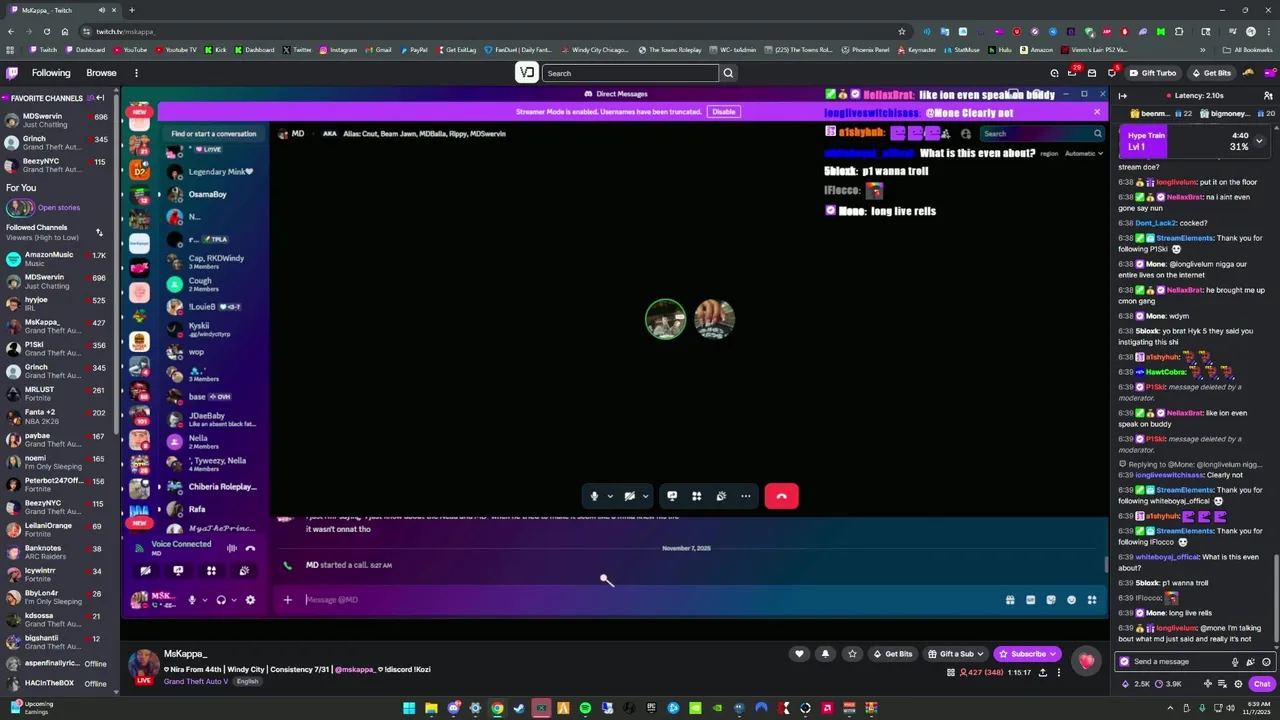Image resolution: width=1280 pixels, height=720 pixels.
Task: Deafen headphones in Discord user panel
Action: tap(221, 600)
